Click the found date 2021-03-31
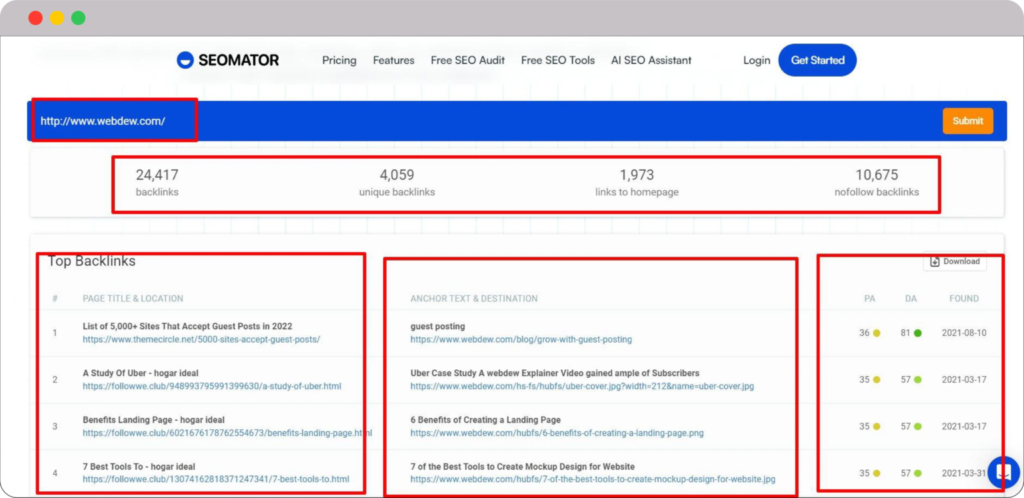Screen dimensions: 1024x498 (964, 473)
